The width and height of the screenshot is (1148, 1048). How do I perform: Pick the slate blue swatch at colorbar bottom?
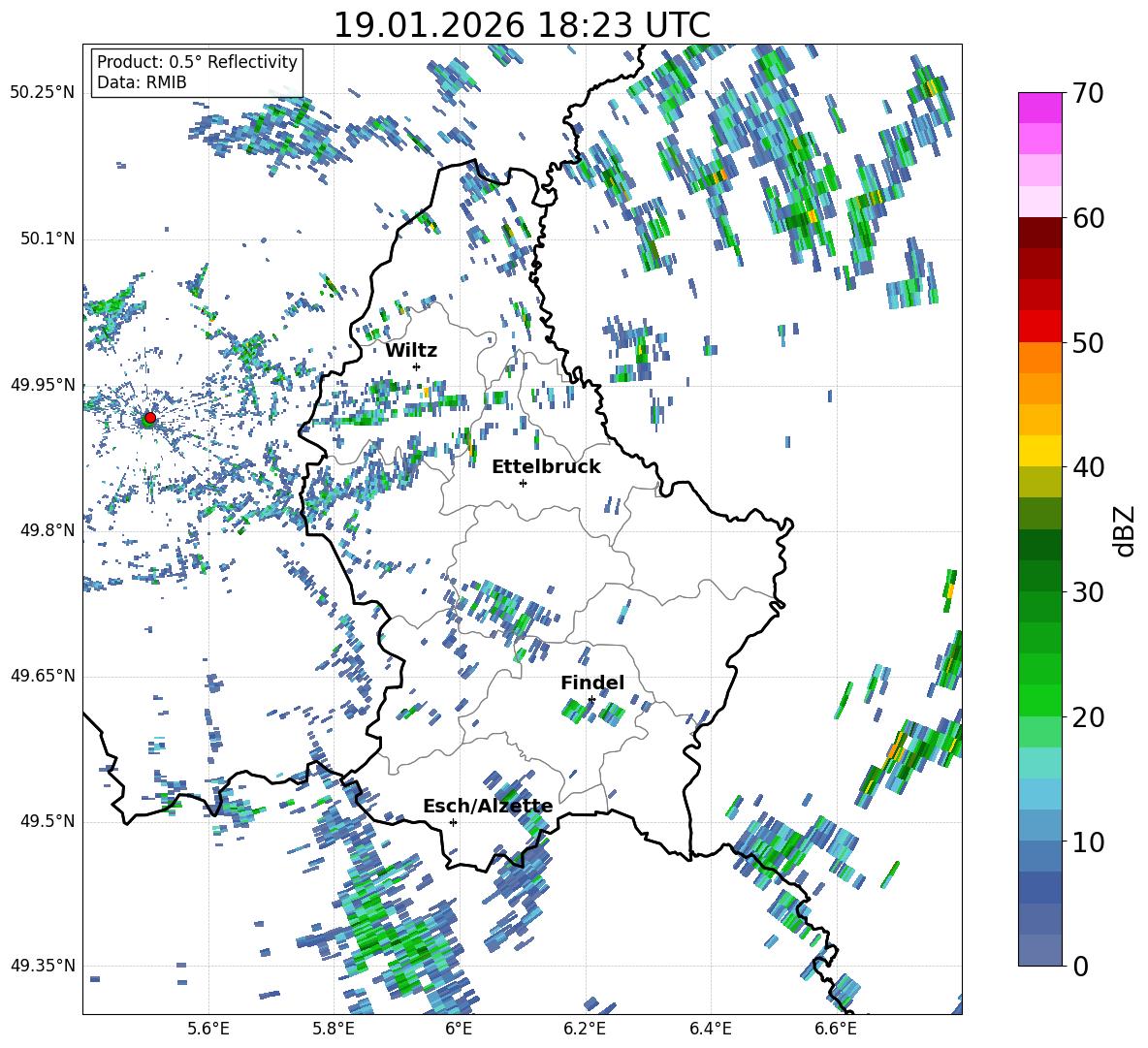[1039, 950]
